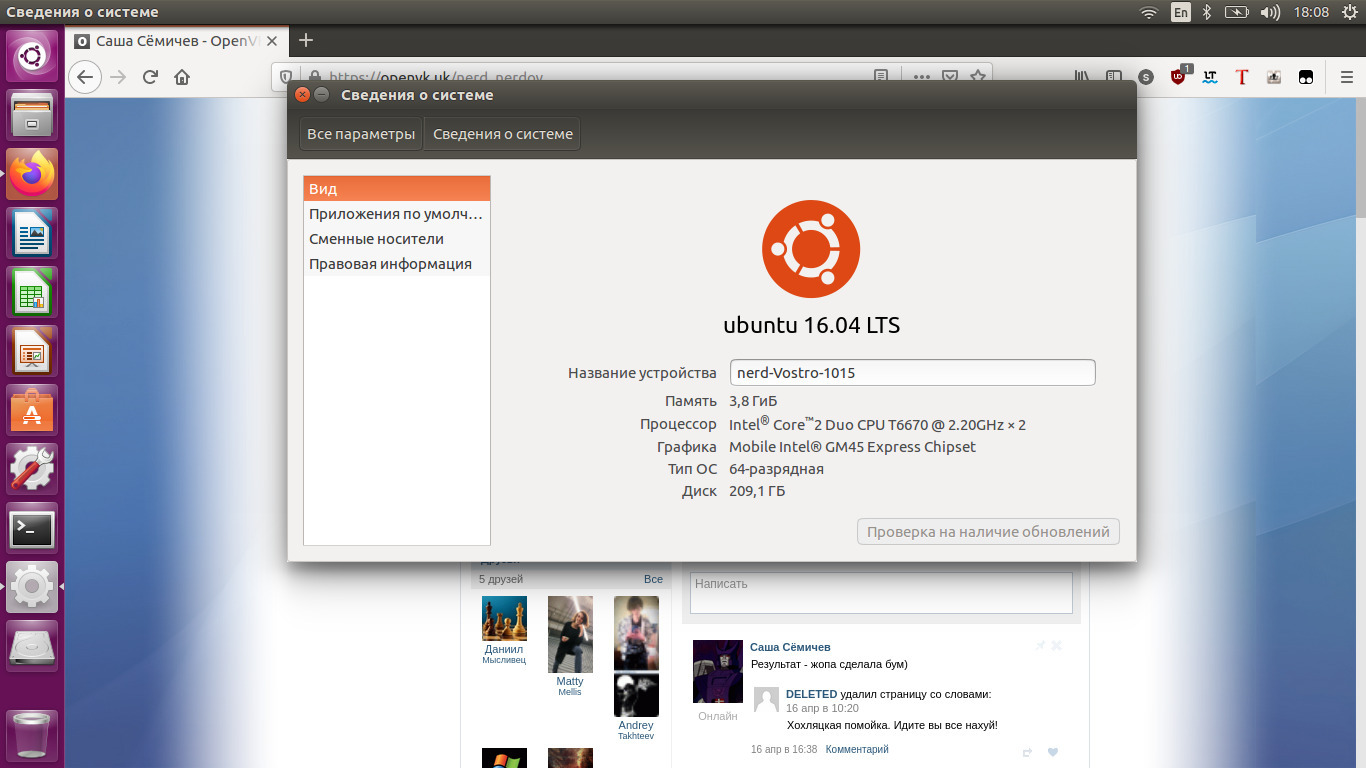Open the system power menu gear

pos(1349,12)
